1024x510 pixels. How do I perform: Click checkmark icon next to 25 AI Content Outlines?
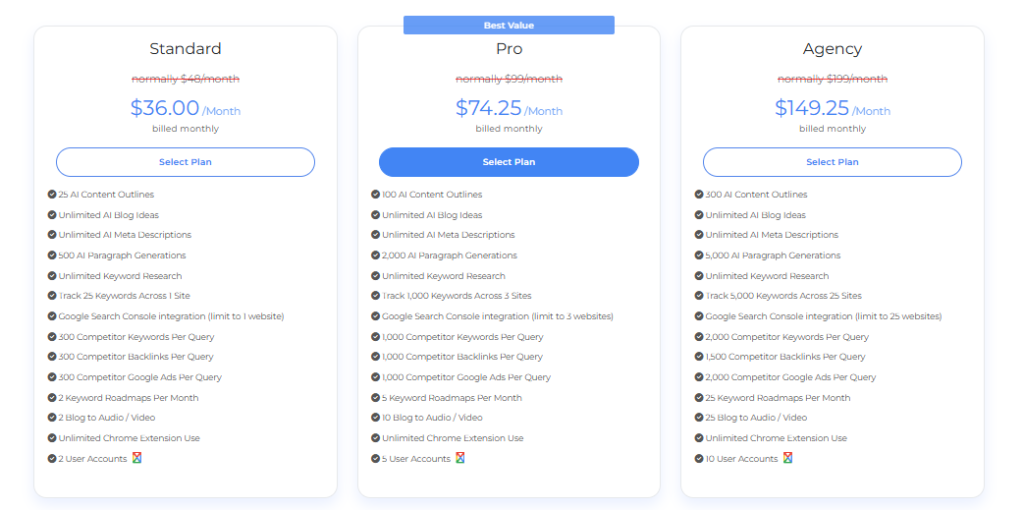[52, 194]
